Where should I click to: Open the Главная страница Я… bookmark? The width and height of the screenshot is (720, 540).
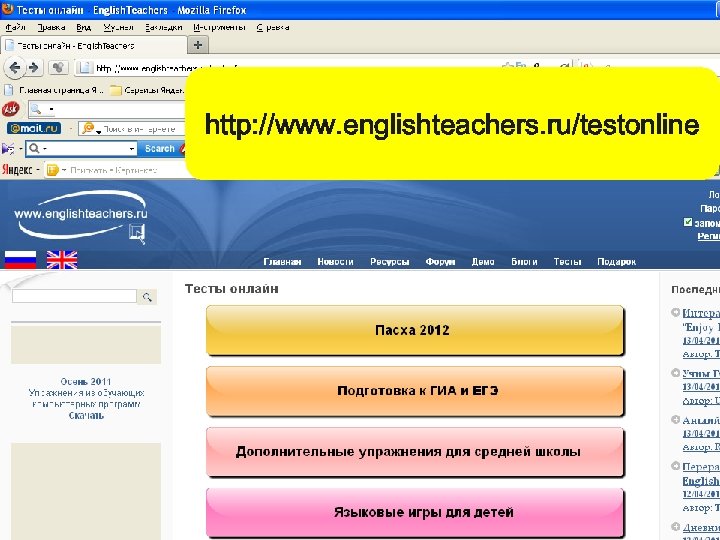point(54,90)
